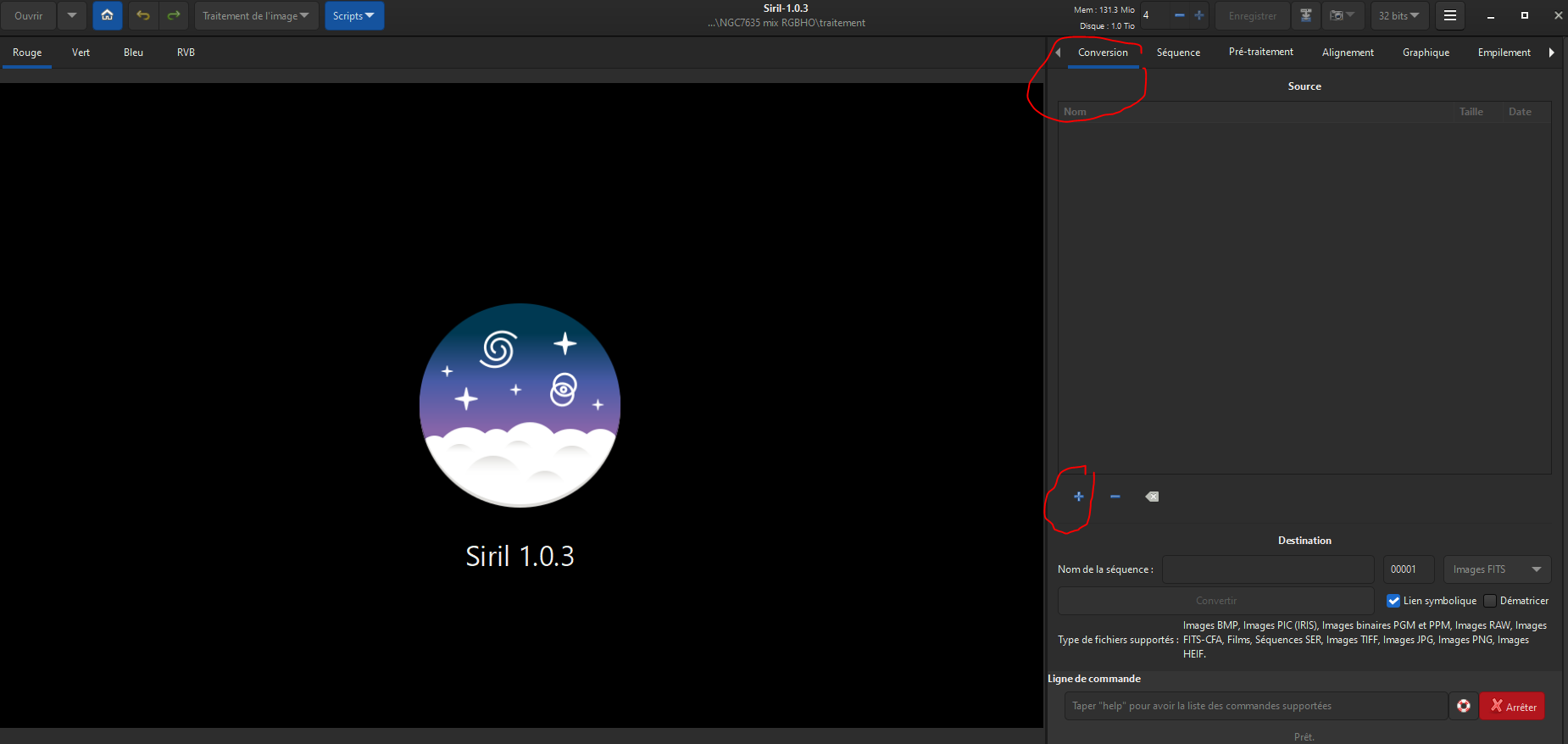Open the hamburger main menu
The width and height of the screenshot is (1568, 744).
(1450, 15)
